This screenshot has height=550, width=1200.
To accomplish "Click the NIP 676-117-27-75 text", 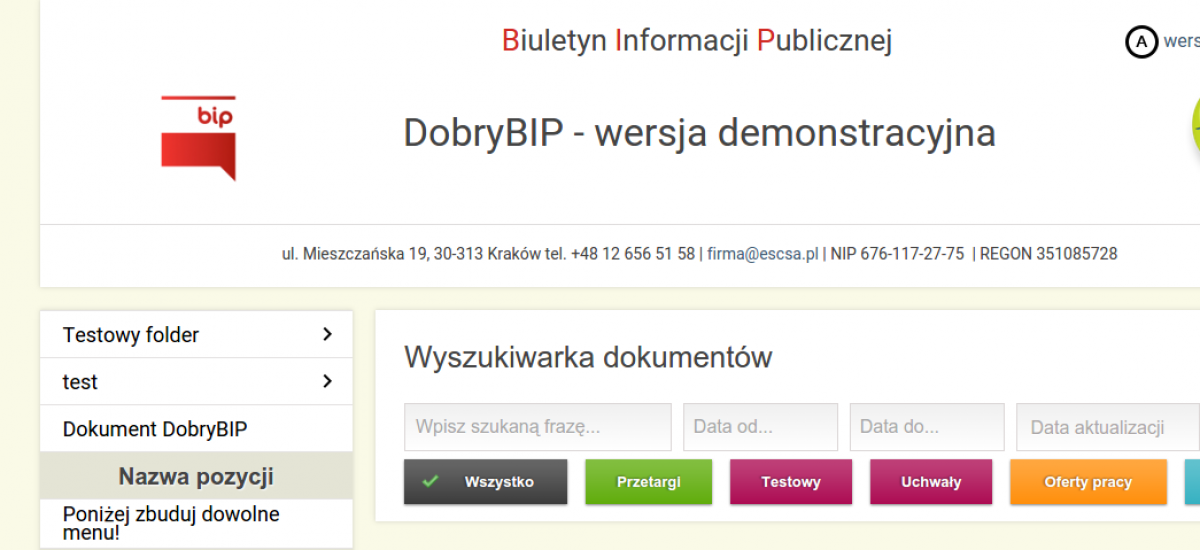I will point(897,254).
